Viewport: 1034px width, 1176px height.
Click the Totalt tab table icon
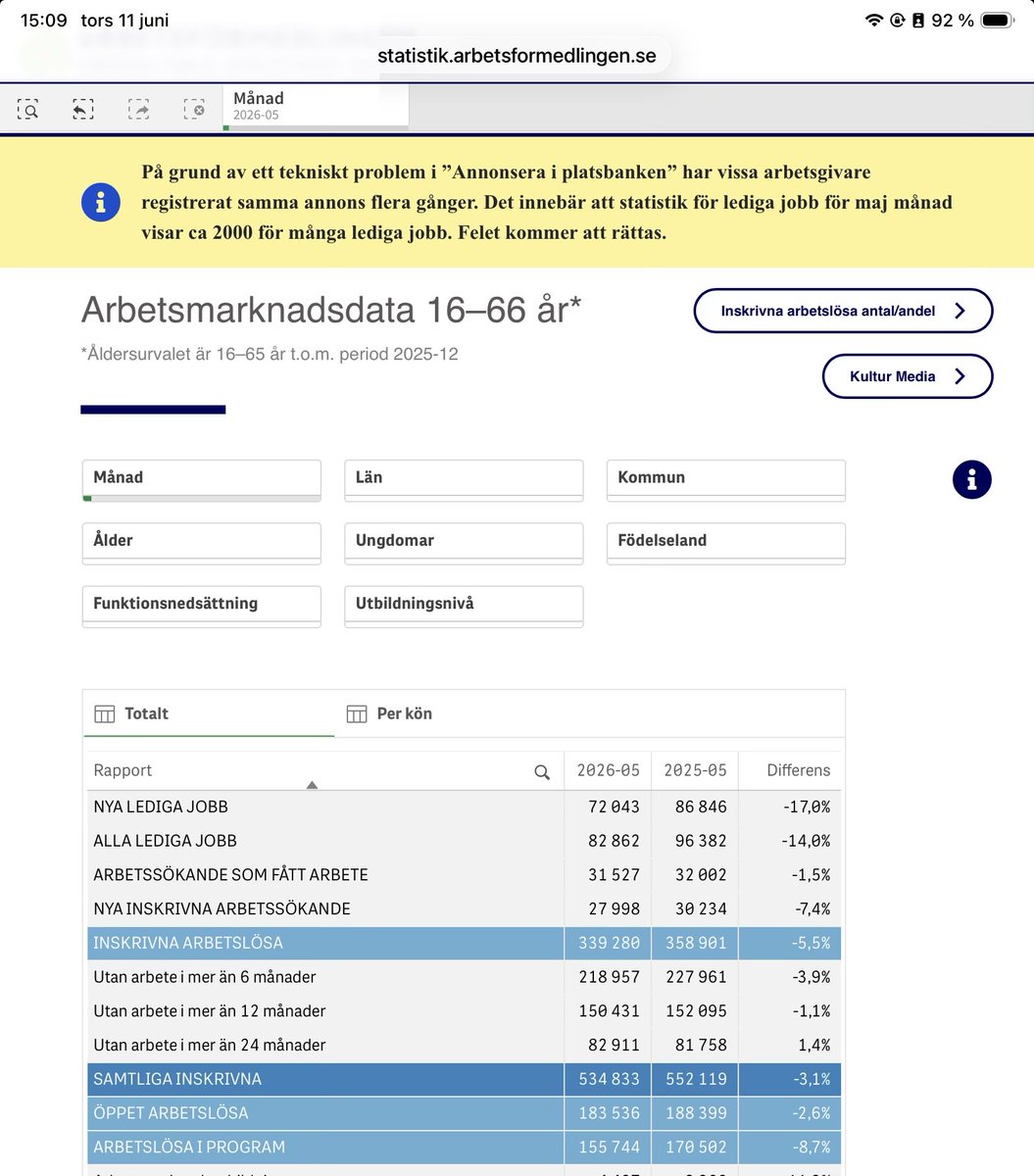pos(104,713)
